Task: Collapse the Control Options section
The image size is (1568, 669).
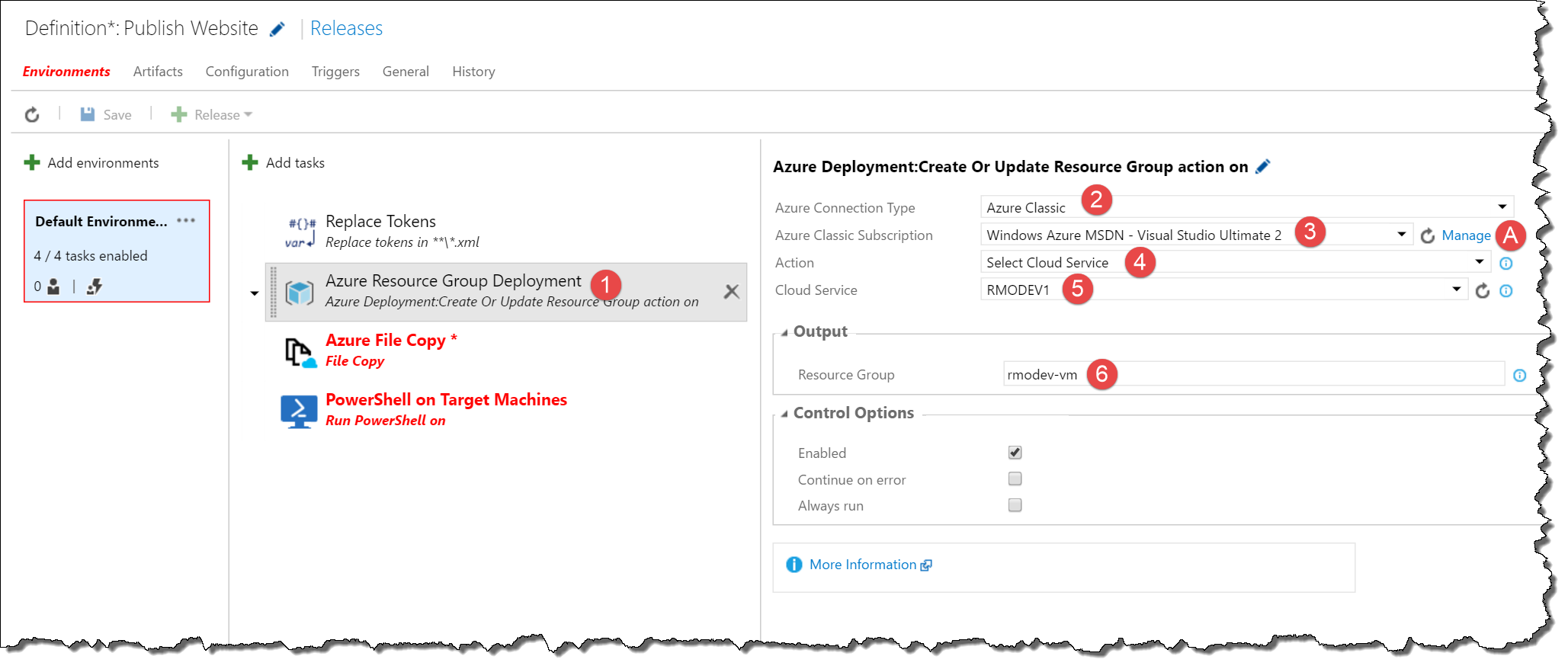Action: [784, 414]
